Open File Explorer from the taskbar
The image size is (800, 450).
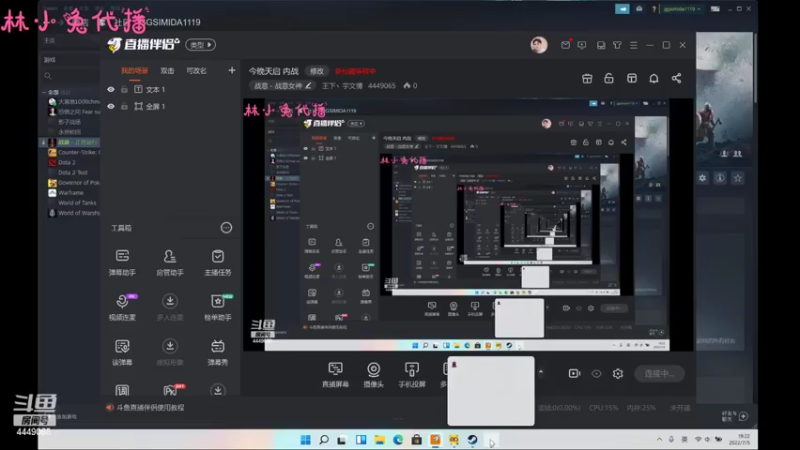(x=380, y=440)
